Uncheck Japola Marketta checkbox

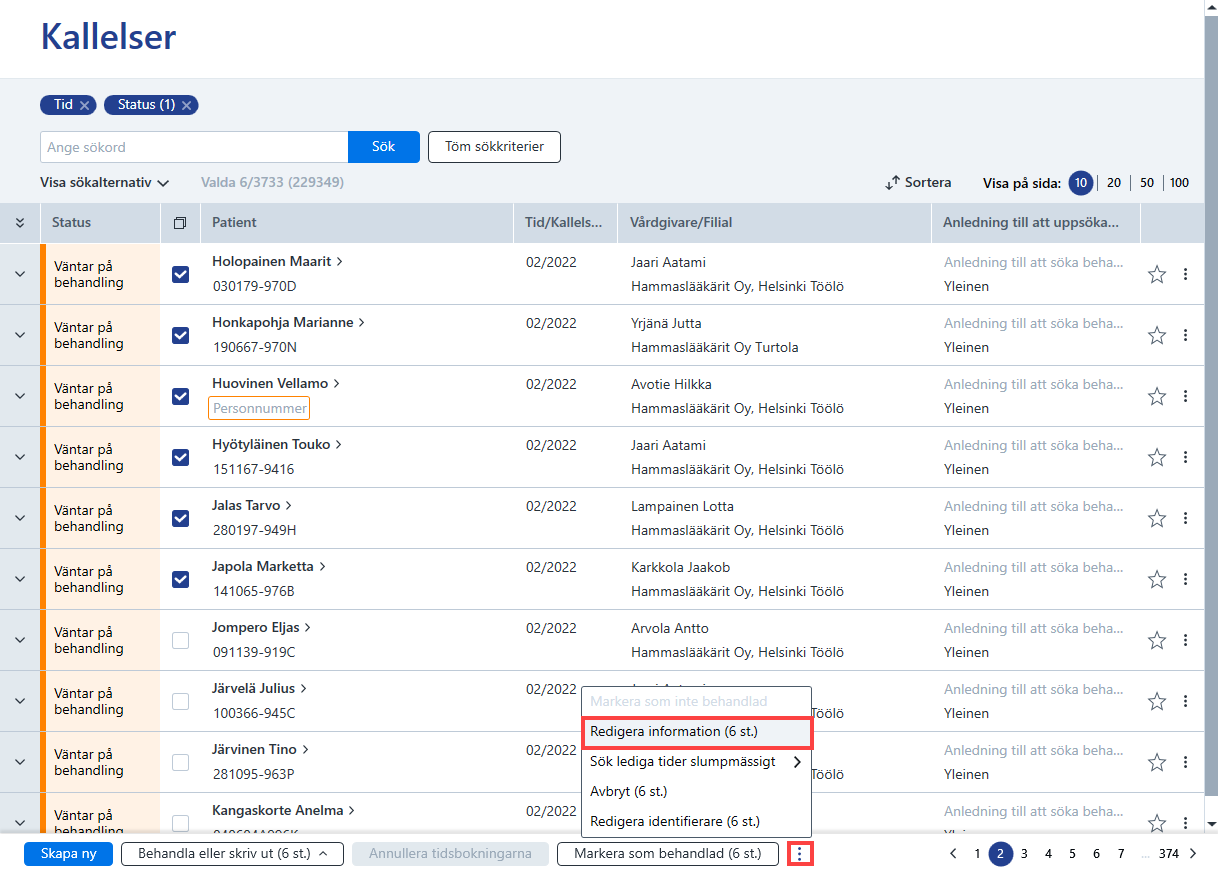click(180, 579)
